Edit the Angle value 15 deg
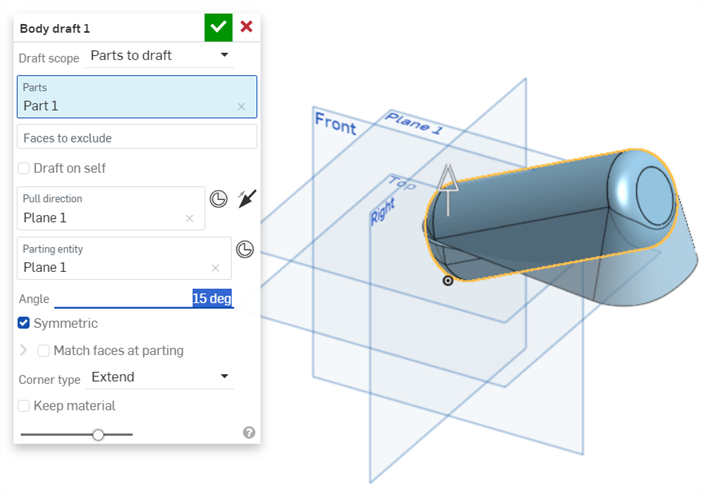 click(212, 298)
